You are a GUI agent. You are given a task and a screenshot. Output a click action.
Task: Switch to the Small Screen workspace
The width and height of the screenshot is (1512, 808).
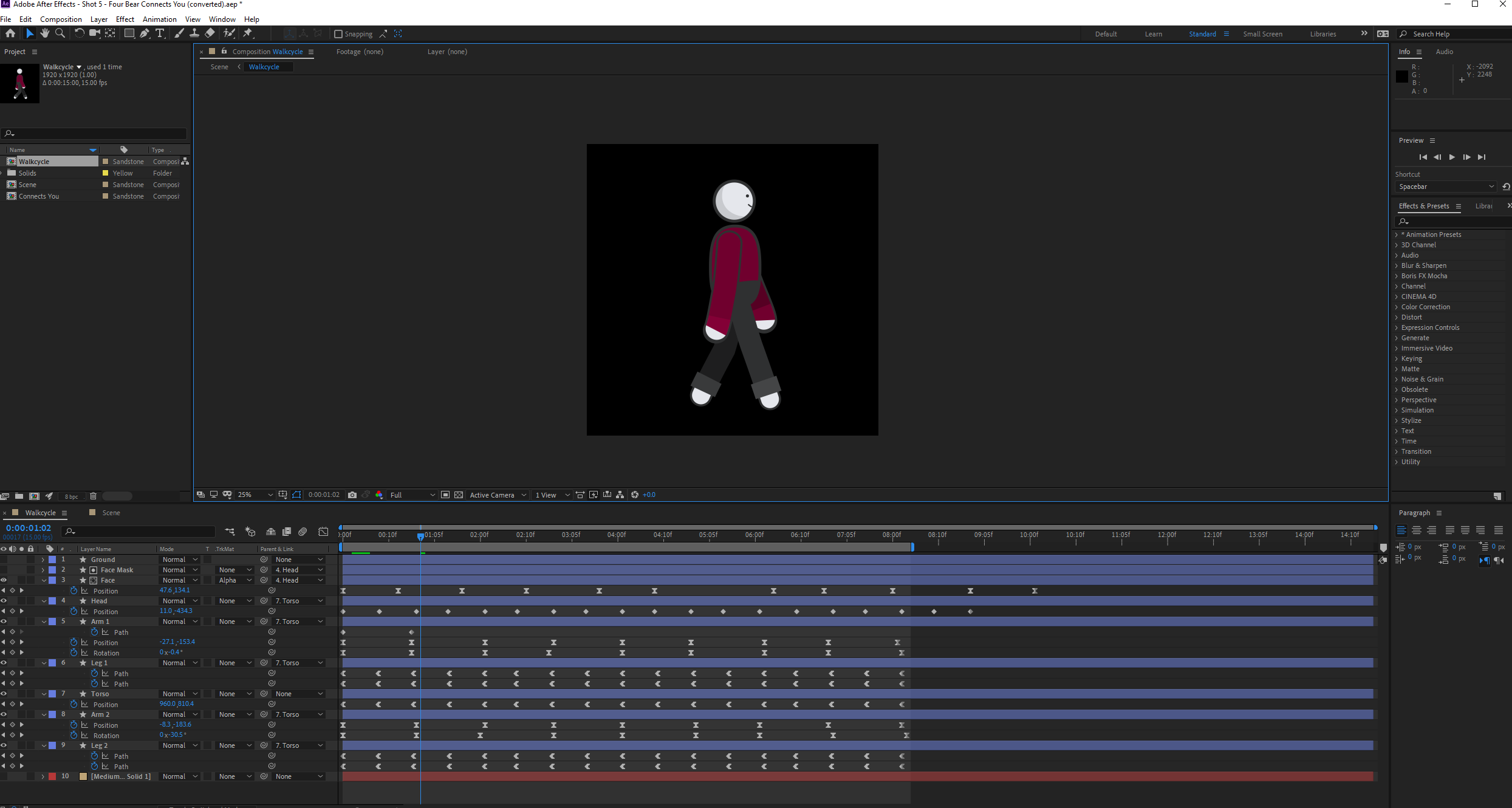pyautogui.click(x=1262, y=34)
